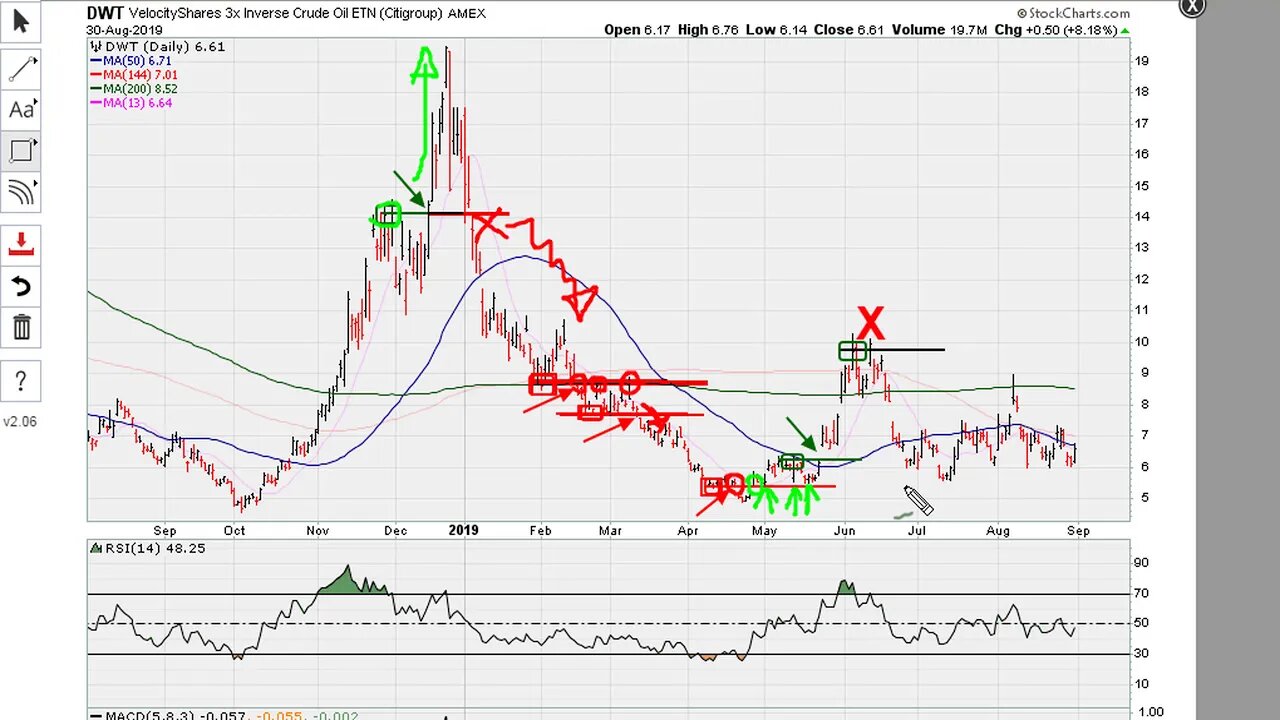Click the 19 price axis label
This screenshot has height=720, width=1280.
(1141, 60)
